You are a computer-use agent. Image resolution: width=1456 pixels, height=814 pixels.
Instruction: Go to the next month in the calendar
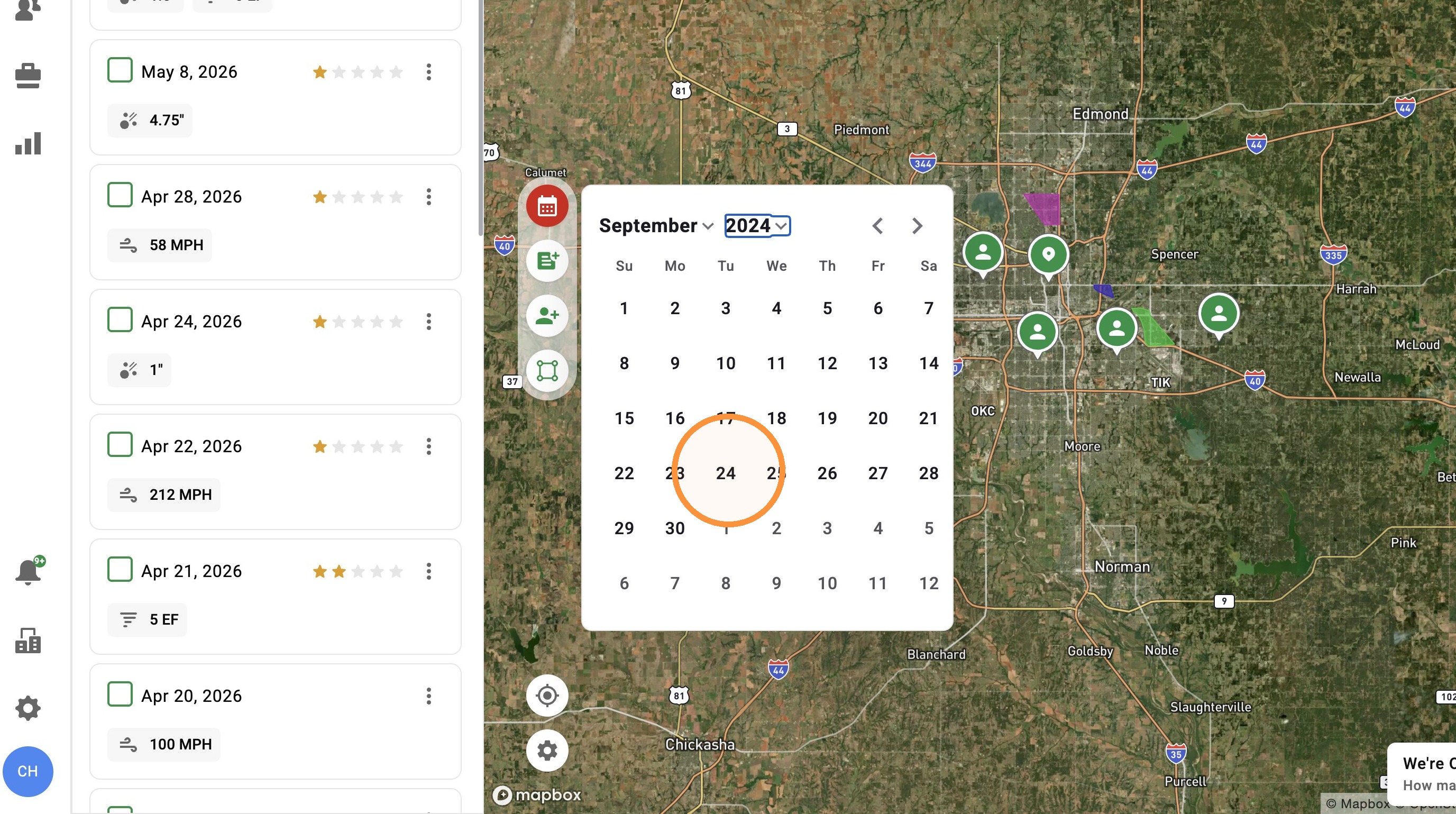point(917,225)
